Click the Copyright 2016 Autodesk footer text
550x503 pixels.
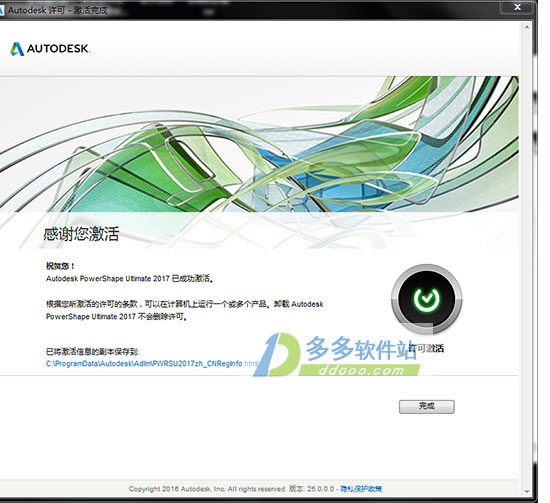pos(207,489)
